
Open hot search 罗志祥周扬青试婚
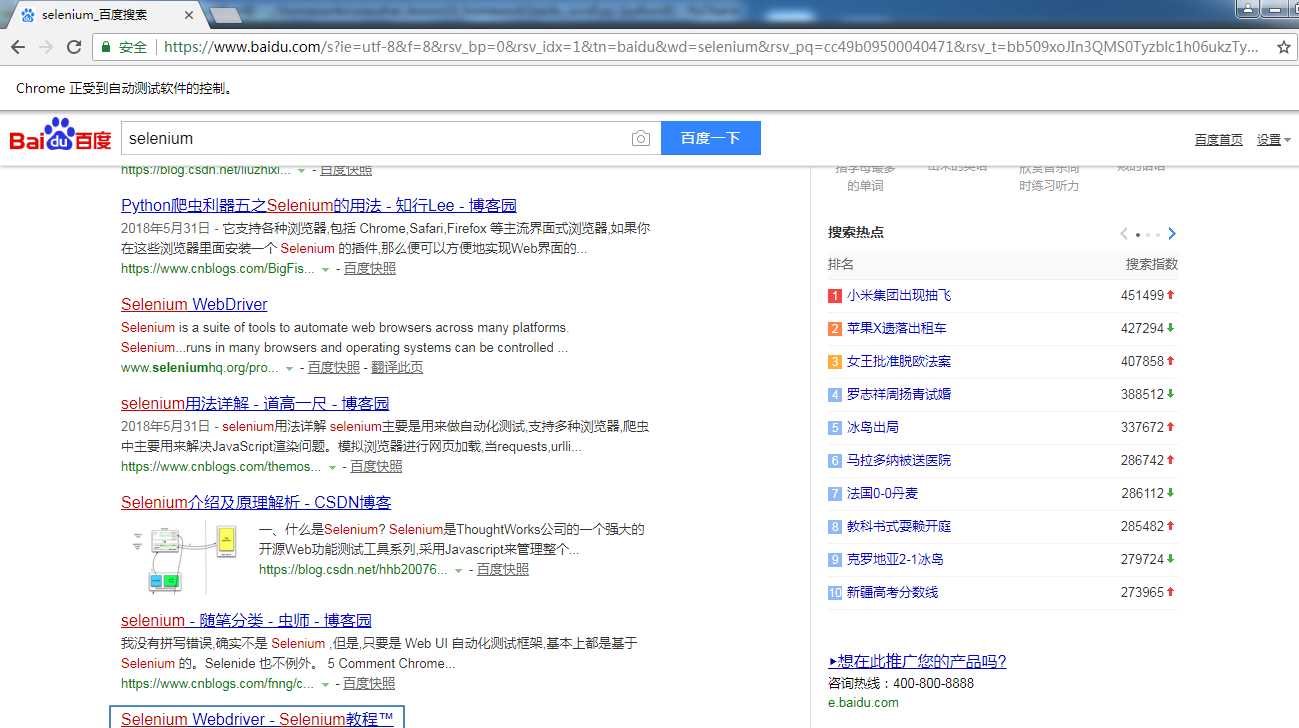(899, 394)
